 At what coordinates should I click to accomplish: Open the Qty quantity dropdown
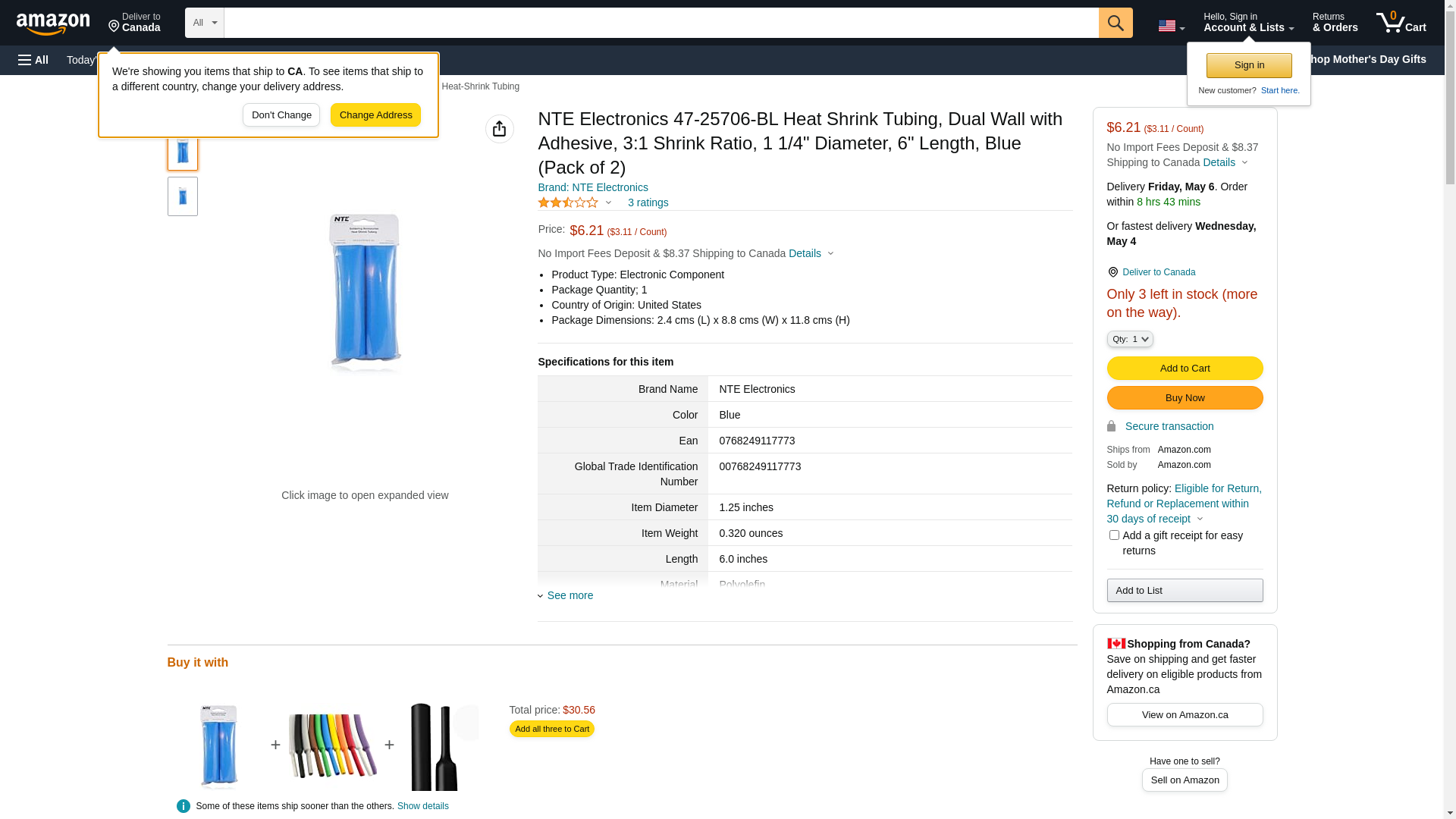(x=1130, y=339)
